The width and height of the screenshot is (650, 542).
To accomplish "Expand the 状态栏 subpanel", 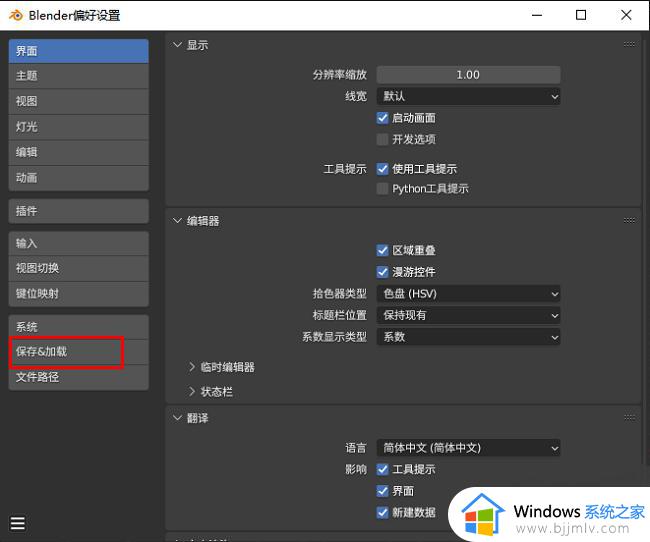I will (192, 391).
